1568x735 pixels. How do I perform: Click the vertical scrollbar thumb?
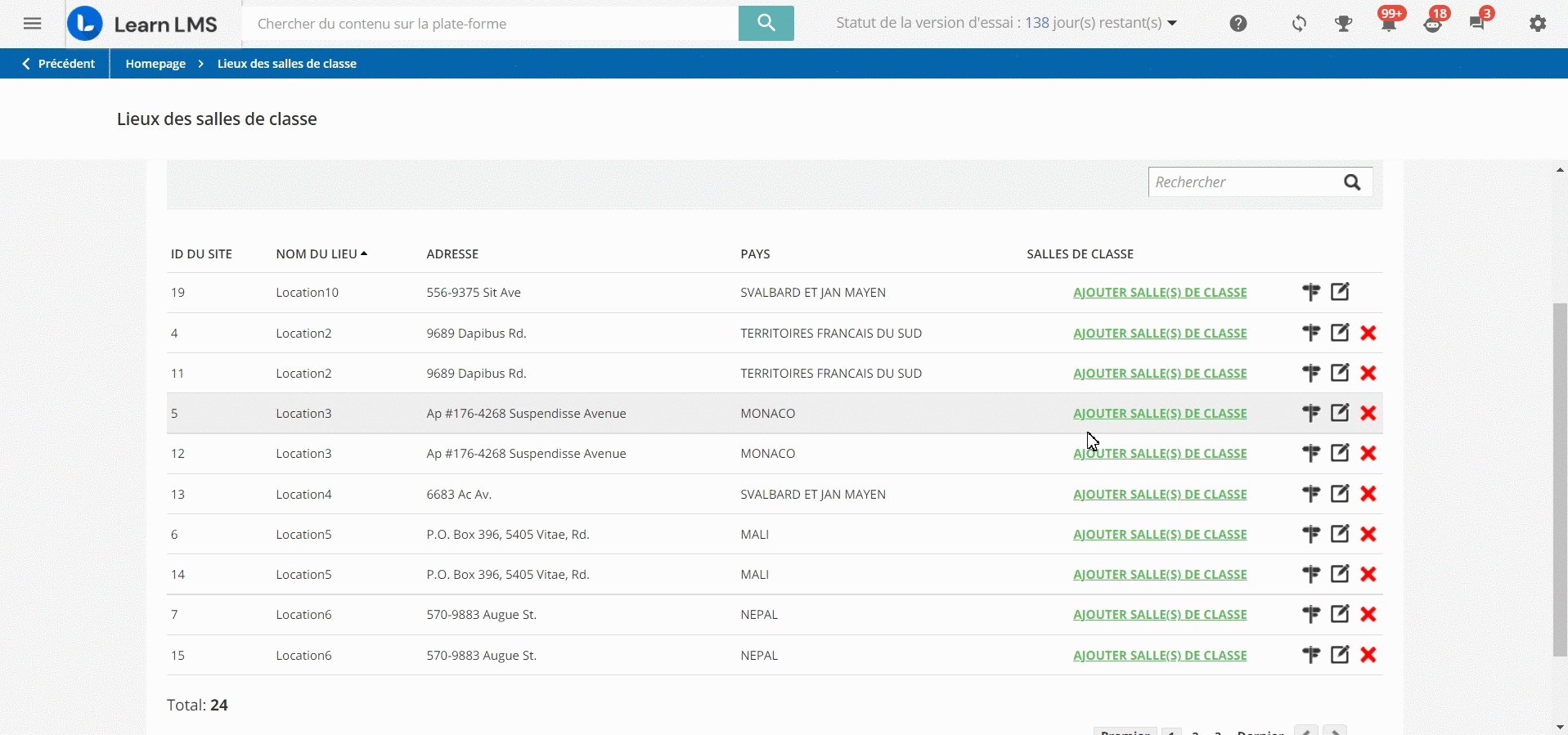(1560, 480)
